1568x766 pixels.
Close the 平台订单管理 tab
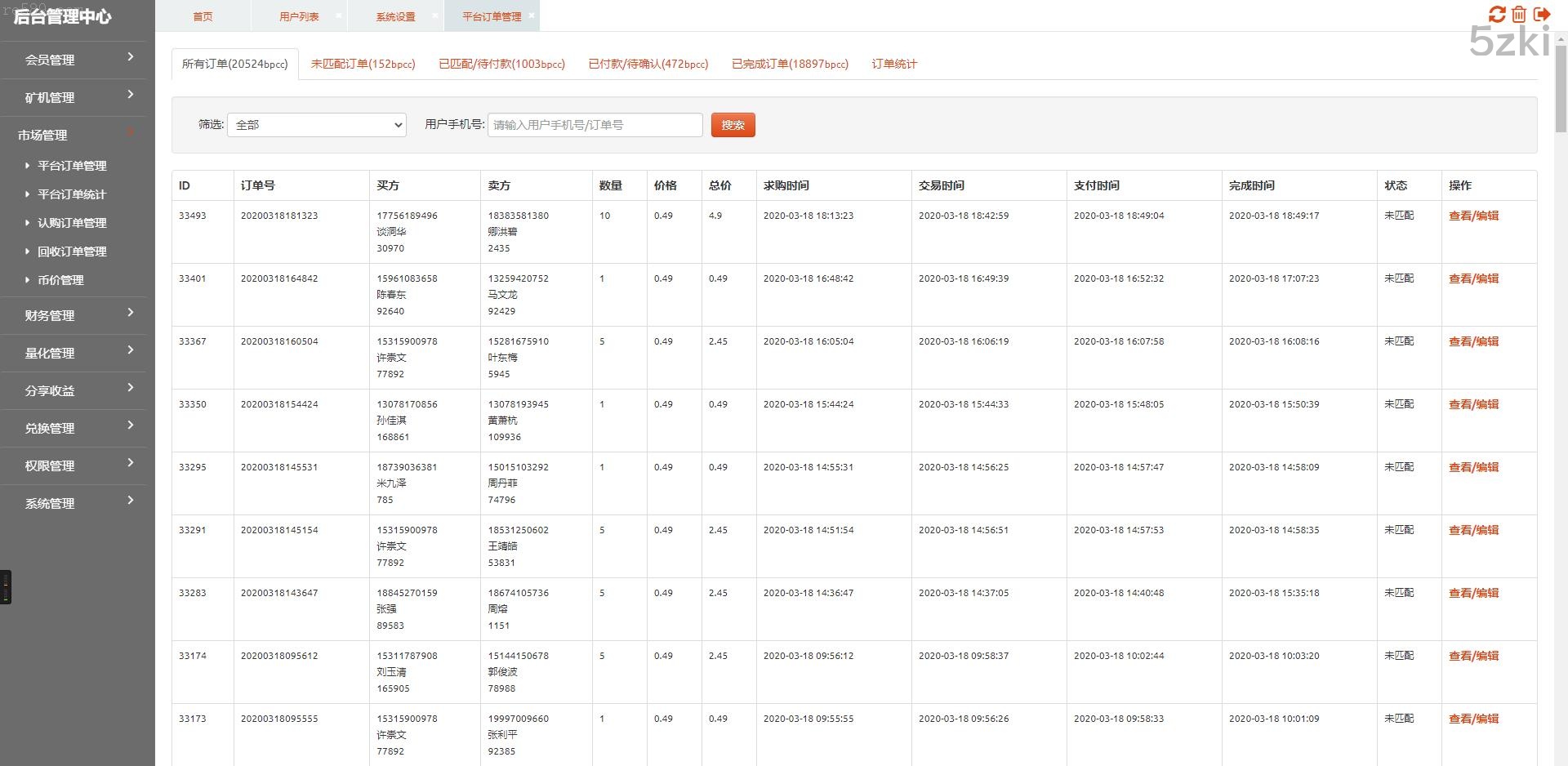(532, 16)
